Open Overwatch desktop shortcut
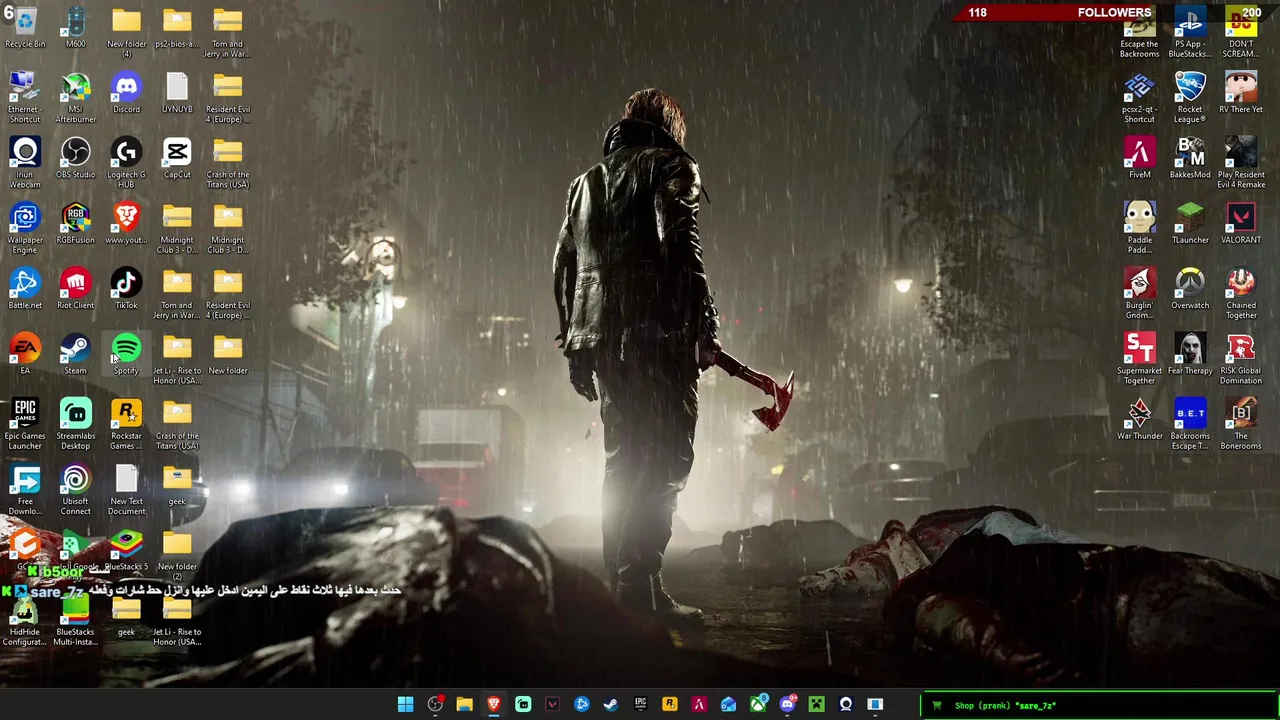Viewport: 1280px width, 720px height. coord(1190,289)
